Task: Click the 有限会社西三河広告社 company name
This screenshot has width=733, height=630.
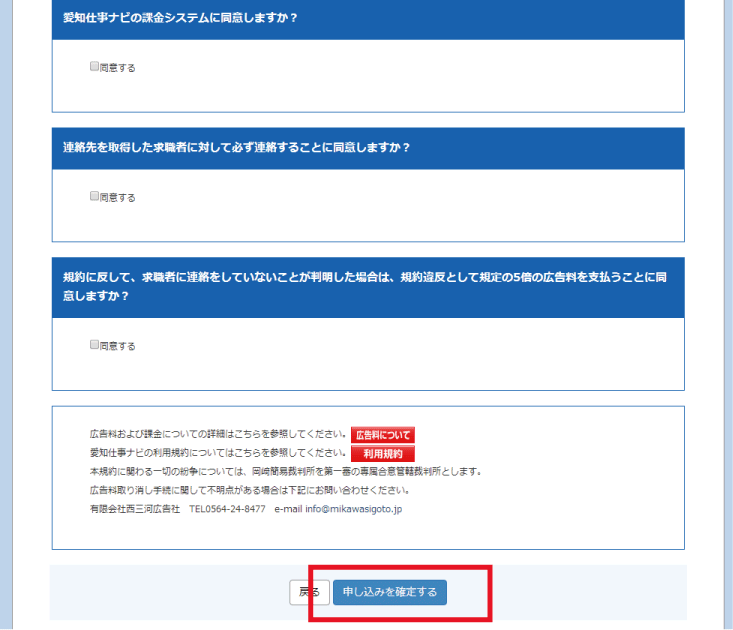Action: (x=134, y=509)
